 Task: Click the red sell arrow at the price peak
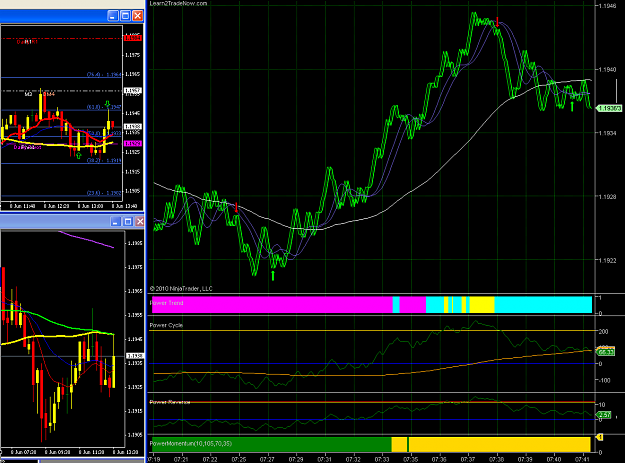click(x=497, y=22)
